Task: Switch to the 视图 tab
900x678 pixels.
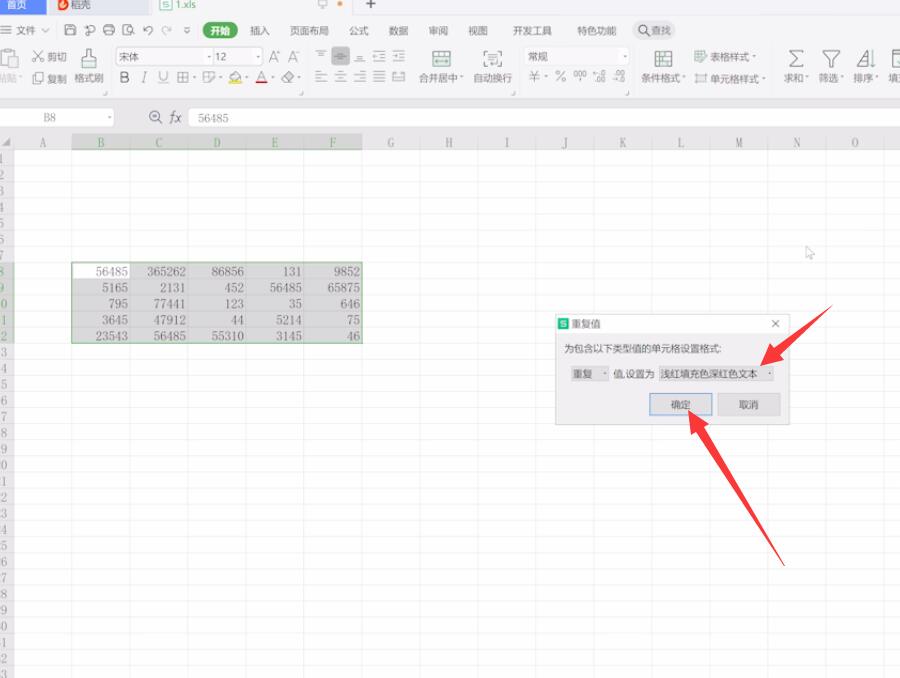Action: (x=478, y=30)
